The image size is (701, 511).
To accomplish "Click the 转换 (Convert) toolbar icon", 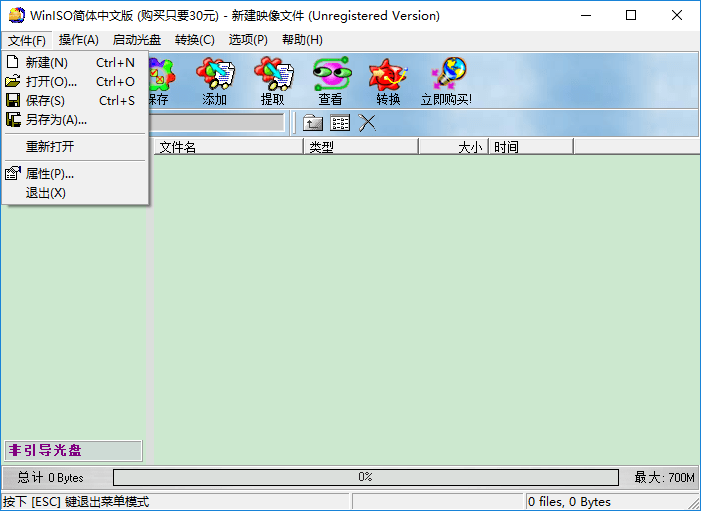I will [x=389, y=80].
